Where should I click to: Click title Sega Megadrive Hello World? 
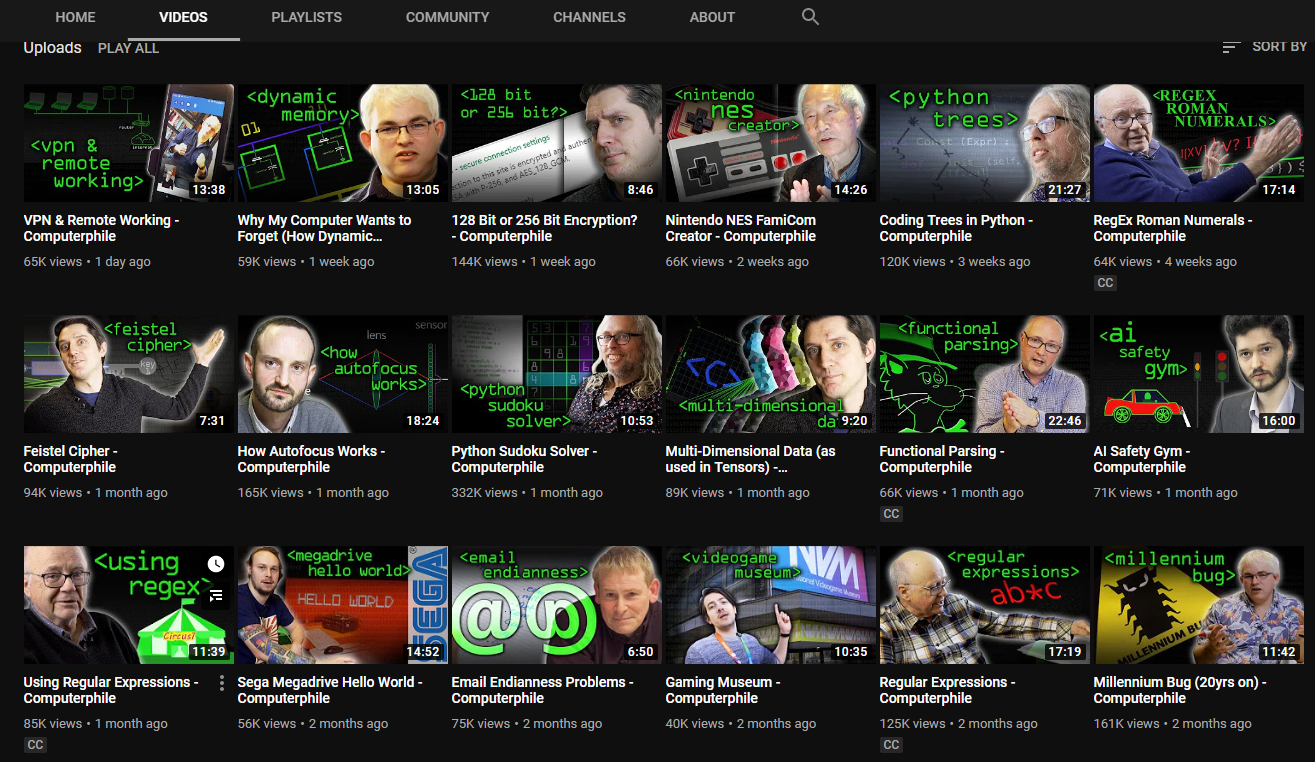330,690
